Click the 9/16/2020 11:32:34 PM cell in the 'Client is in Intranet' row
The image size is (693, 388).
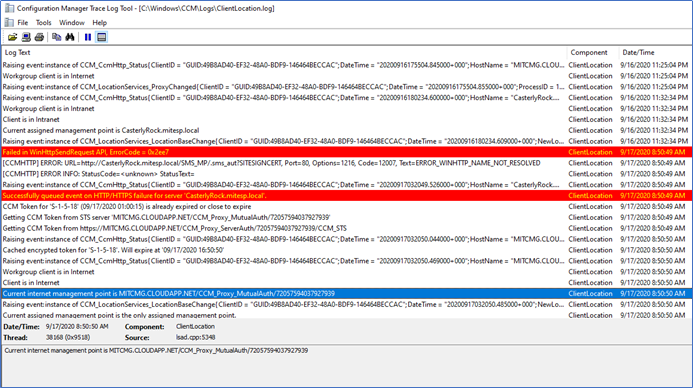pos(654,119)
